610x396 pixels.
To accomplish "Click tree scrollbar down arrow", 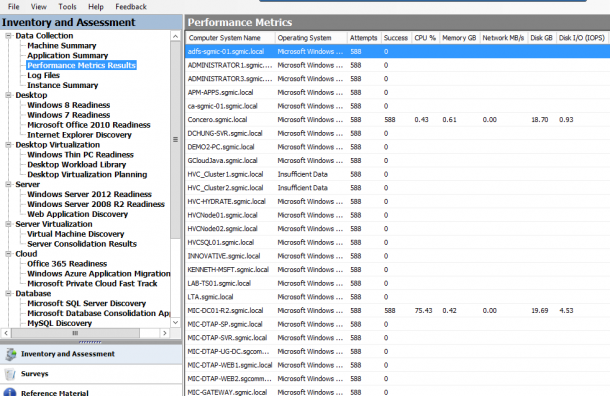I will coord(175,322).
